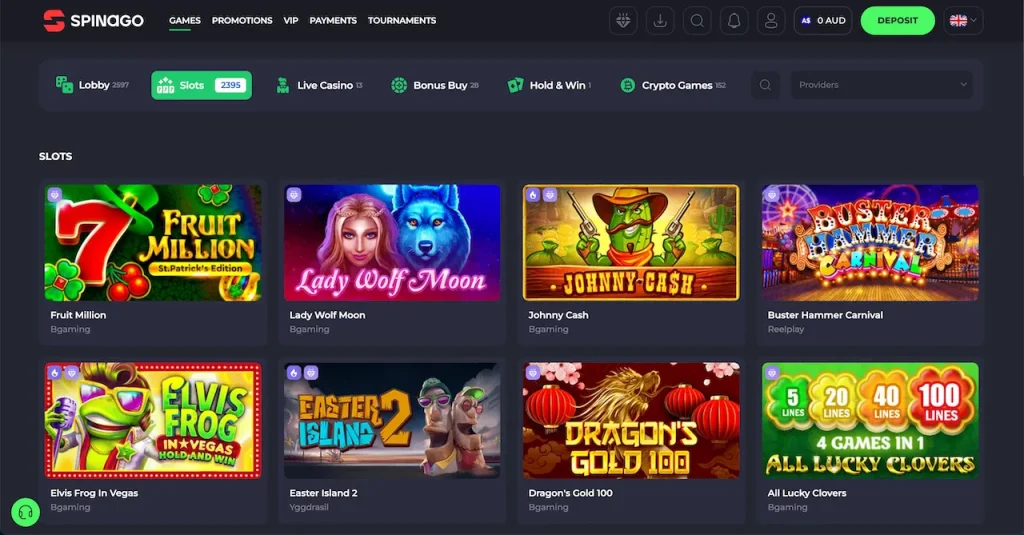The height and width of the screenshot is (535, 1024).
Task: Switch to the Lobby category
Action: pos(92,85)
